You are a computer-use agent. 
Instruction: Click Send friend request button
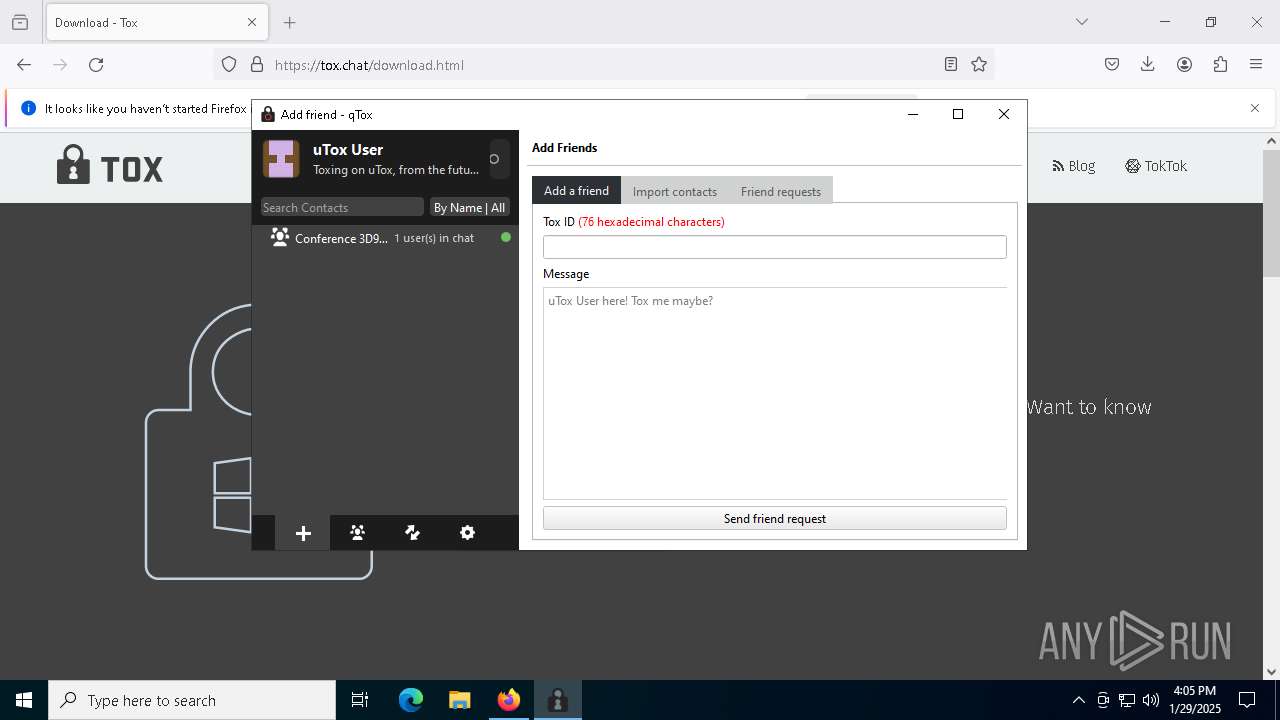pyautogui.click(x=775, y=518)
